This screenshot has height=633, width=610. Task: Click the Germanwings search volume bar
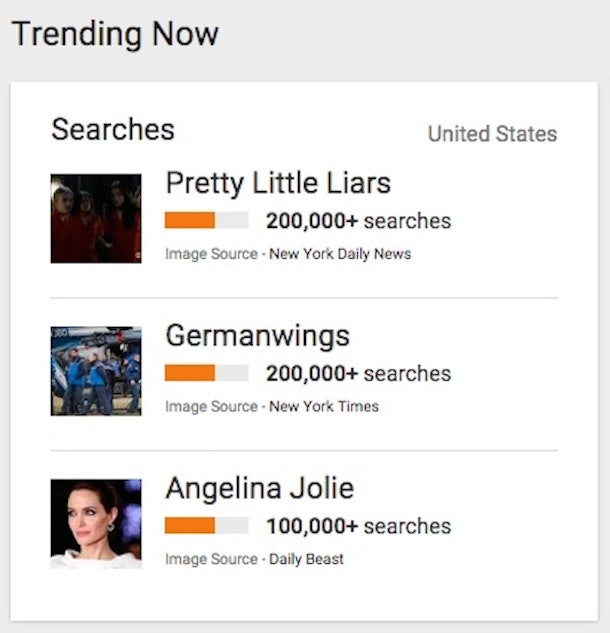tap(206, 373)
